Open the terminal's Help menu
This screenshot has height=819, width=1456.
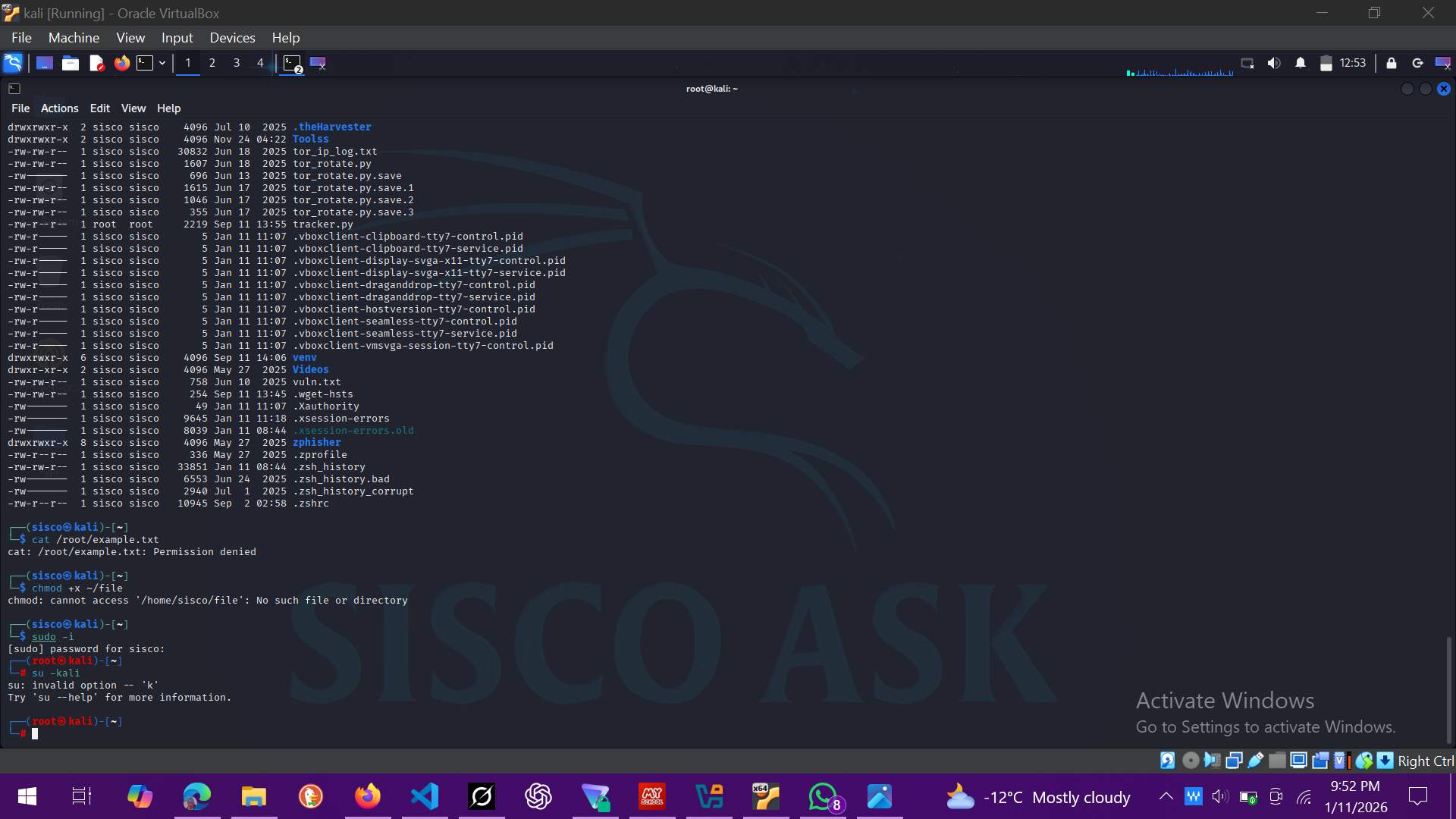point(168,108)
